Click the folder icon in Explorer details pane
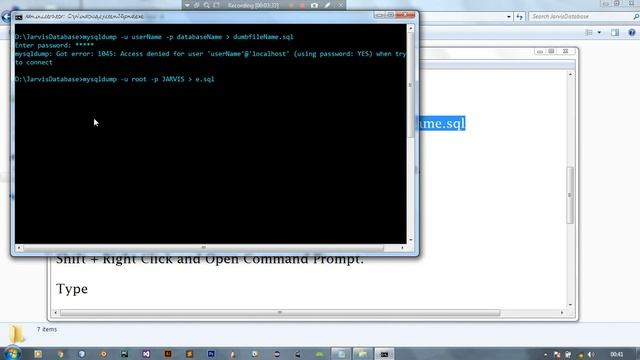The height and width of the screenshot is (360, 640). [17, 334]
